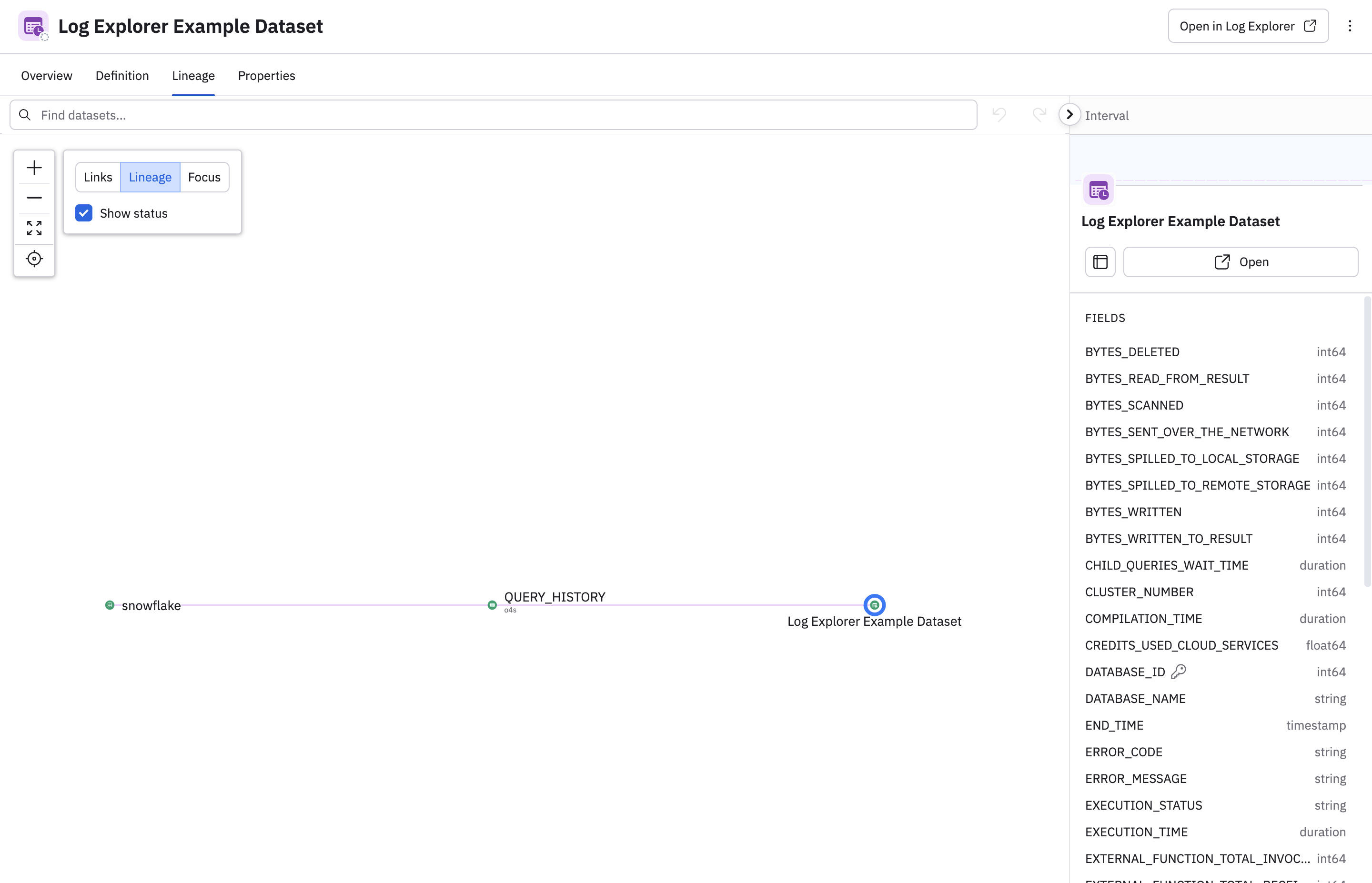The width and height of the screenshot is (1372, 883).
Task: Select the fit-to-screen icon in the graph controls
Action: click(34, 228)
